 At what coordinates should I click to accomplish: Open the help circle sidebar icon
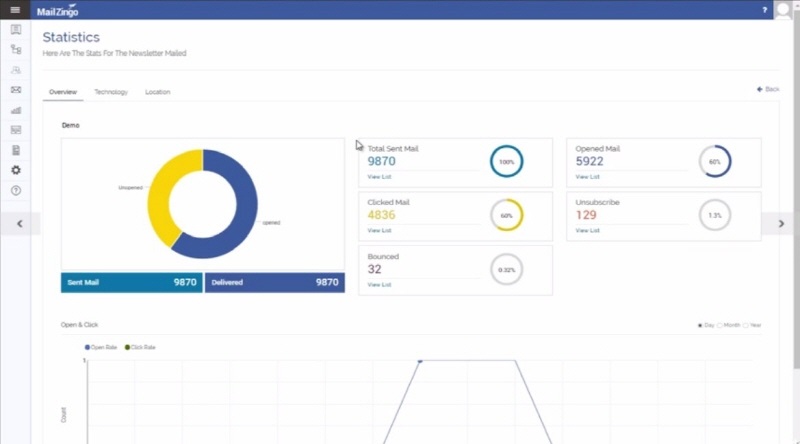[16, 190]
